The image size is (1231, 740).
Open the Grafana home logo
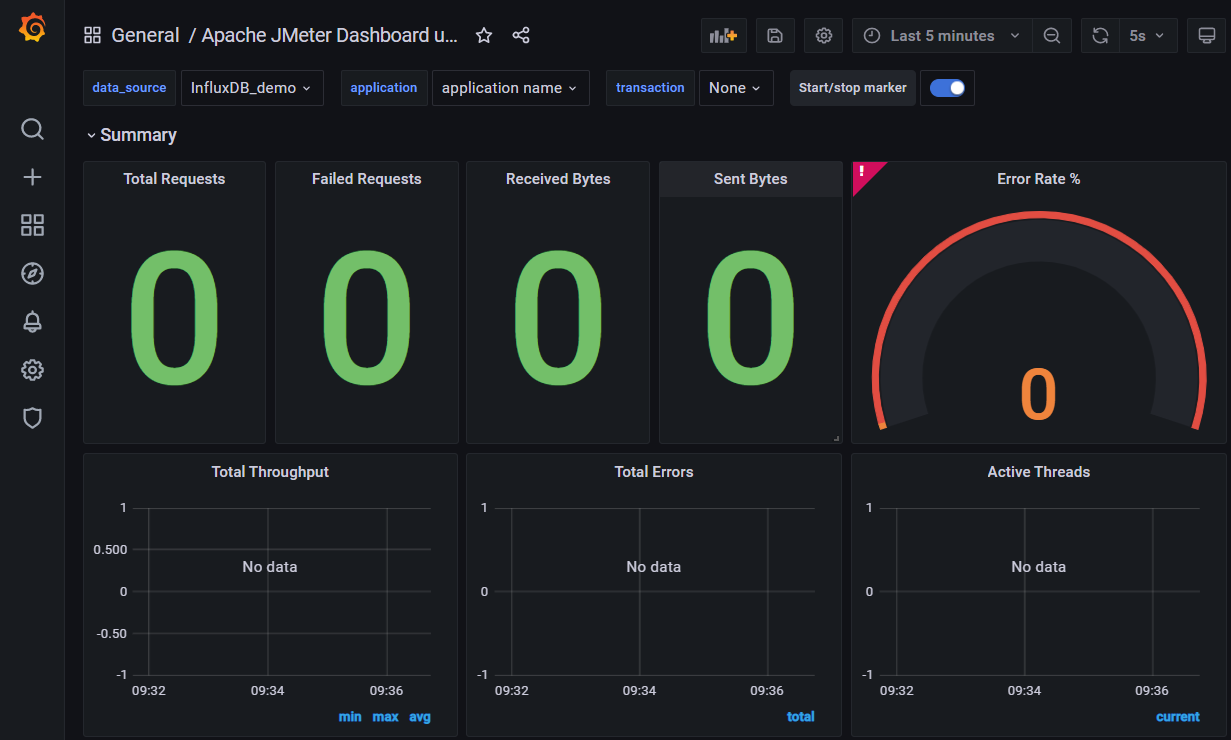pyautogui.click(x=32, y=27)
